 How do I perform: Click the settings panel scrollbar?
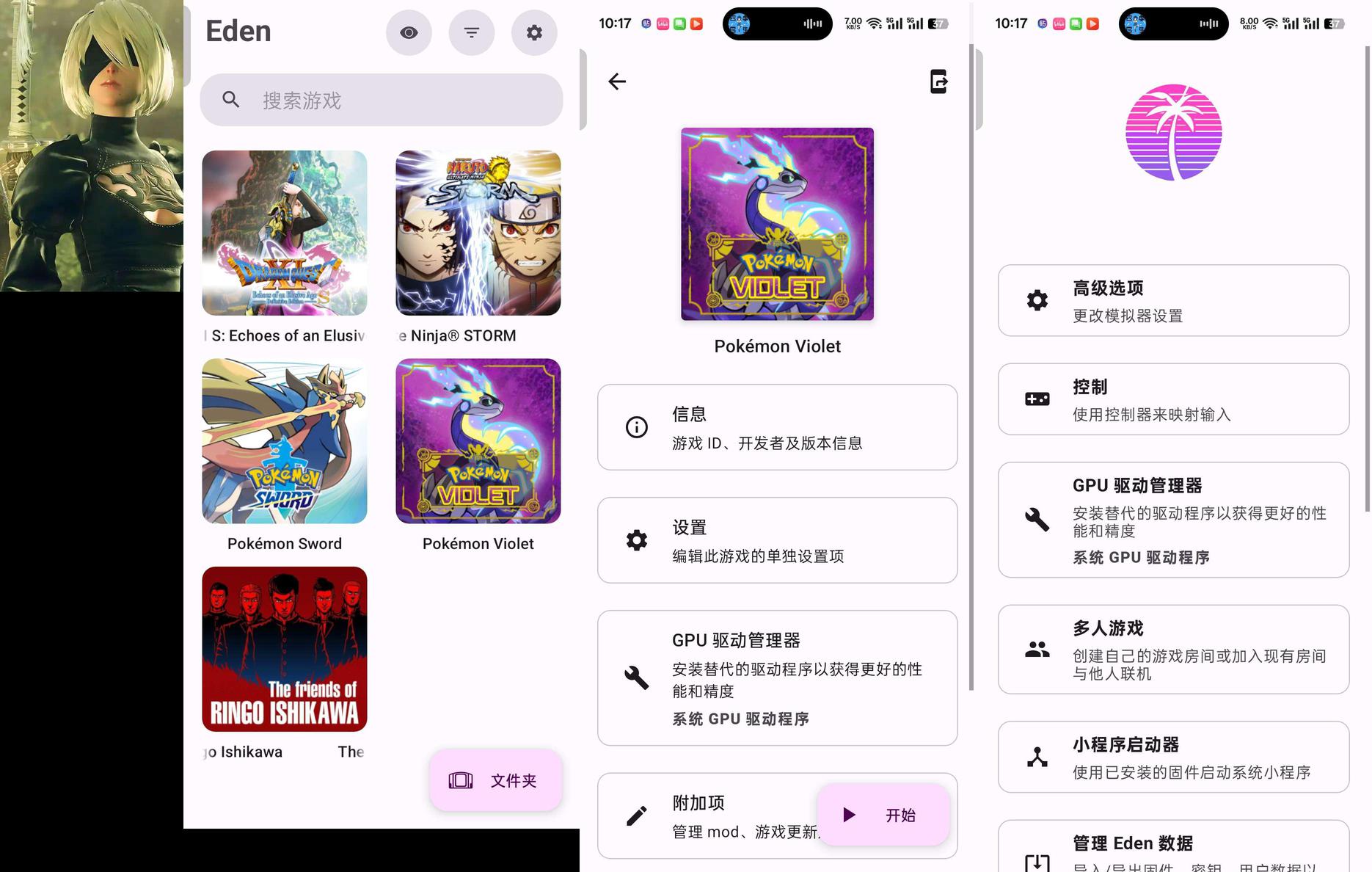[x=1368, y=279]
